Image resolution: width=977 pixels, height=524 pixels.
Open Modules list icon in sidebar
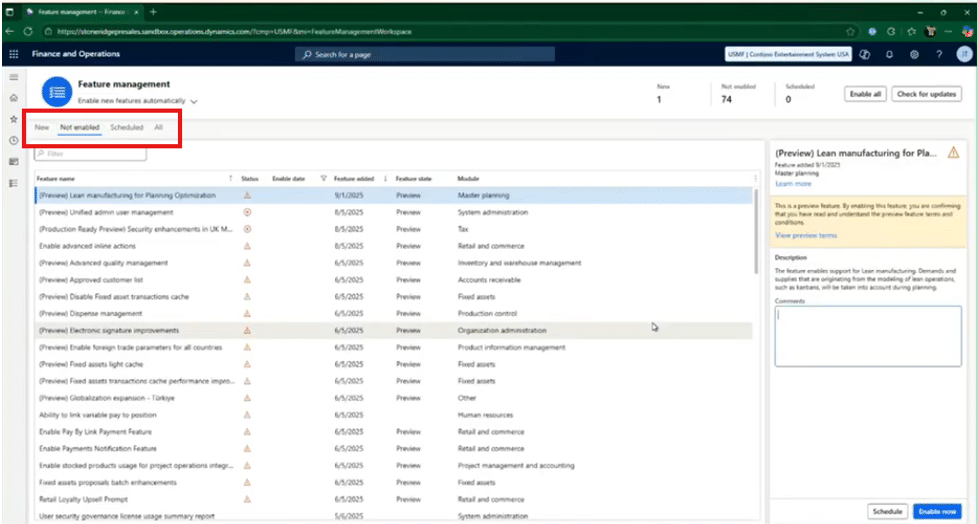click(x=14, y=183)
